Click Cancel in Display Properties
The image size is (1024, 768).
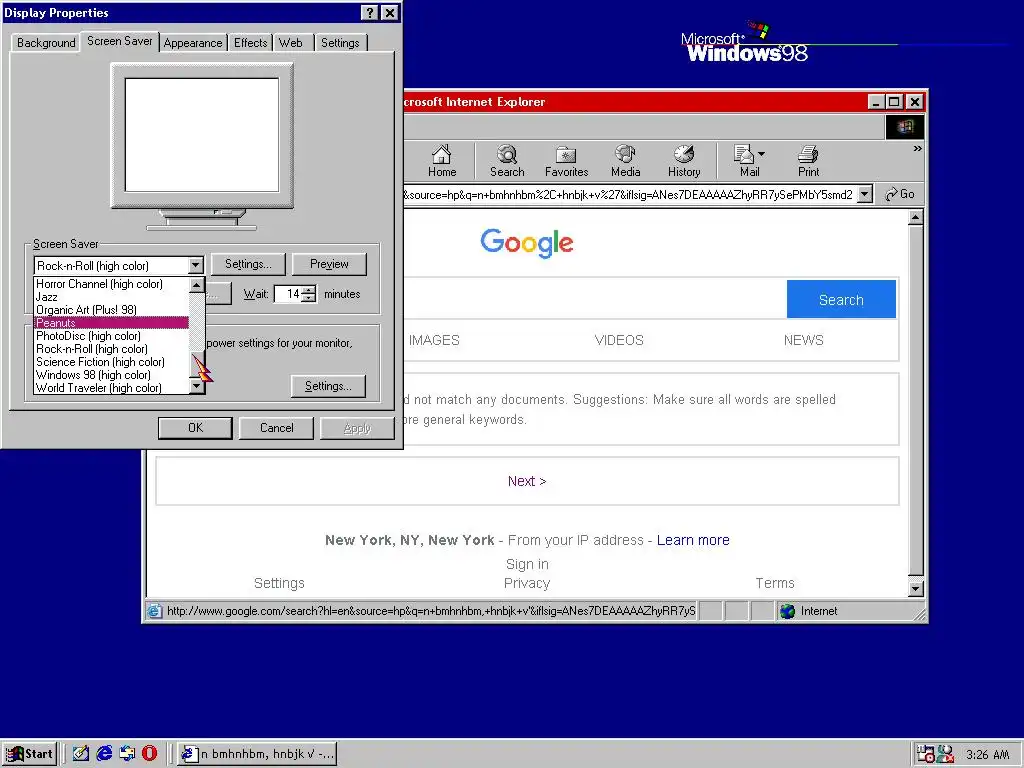(276, 428)
